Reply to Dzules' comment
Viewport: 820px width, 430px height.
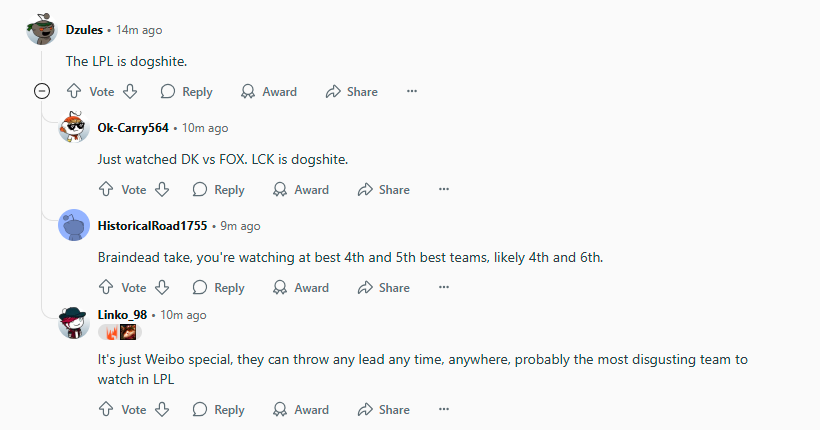(187, 92)
